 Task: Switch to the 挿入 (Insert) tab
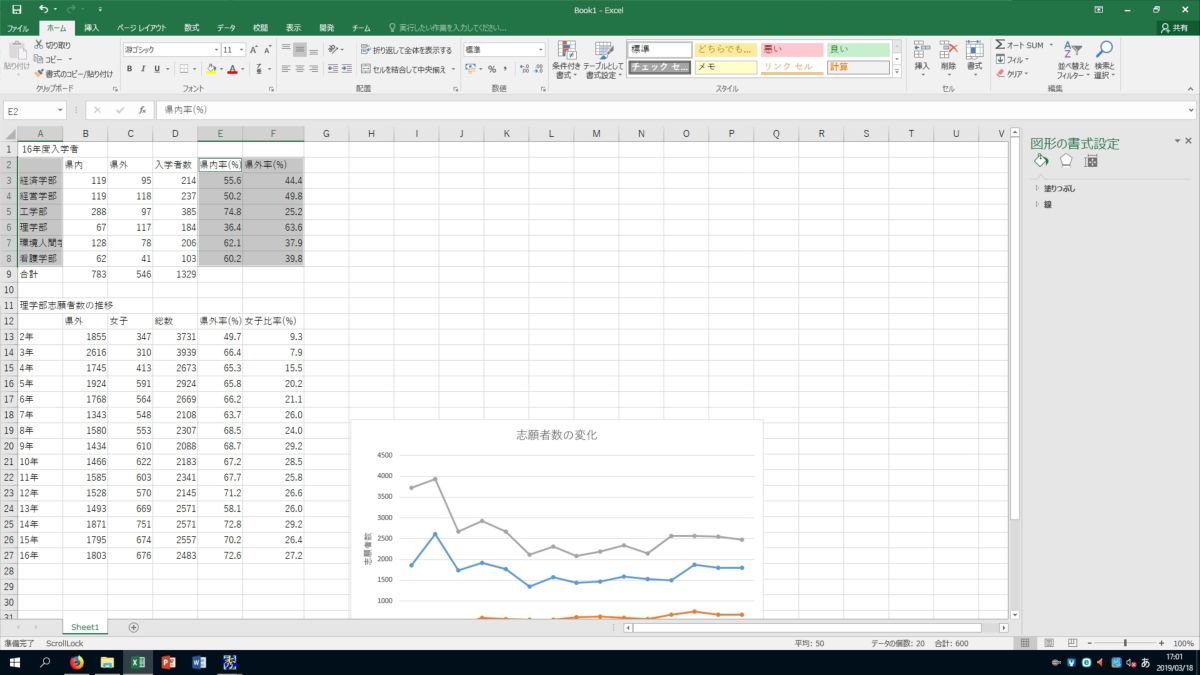tap(91, 28)
